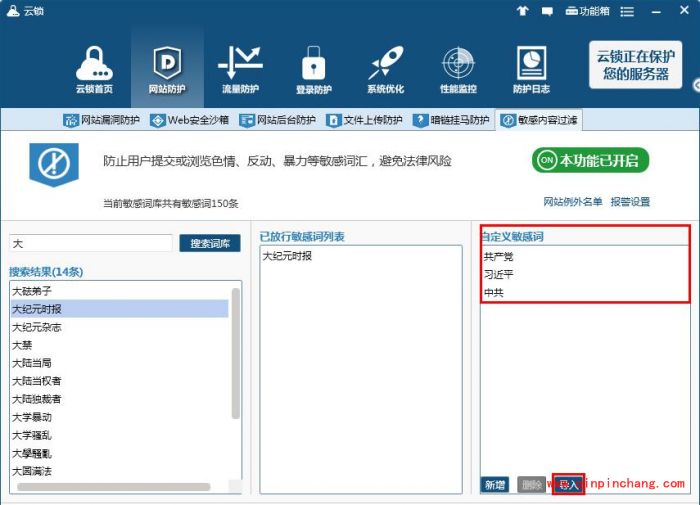Click the 云锁正在保护您的服务器 status button
700x505 pixels.
click(x=635, y=65)
